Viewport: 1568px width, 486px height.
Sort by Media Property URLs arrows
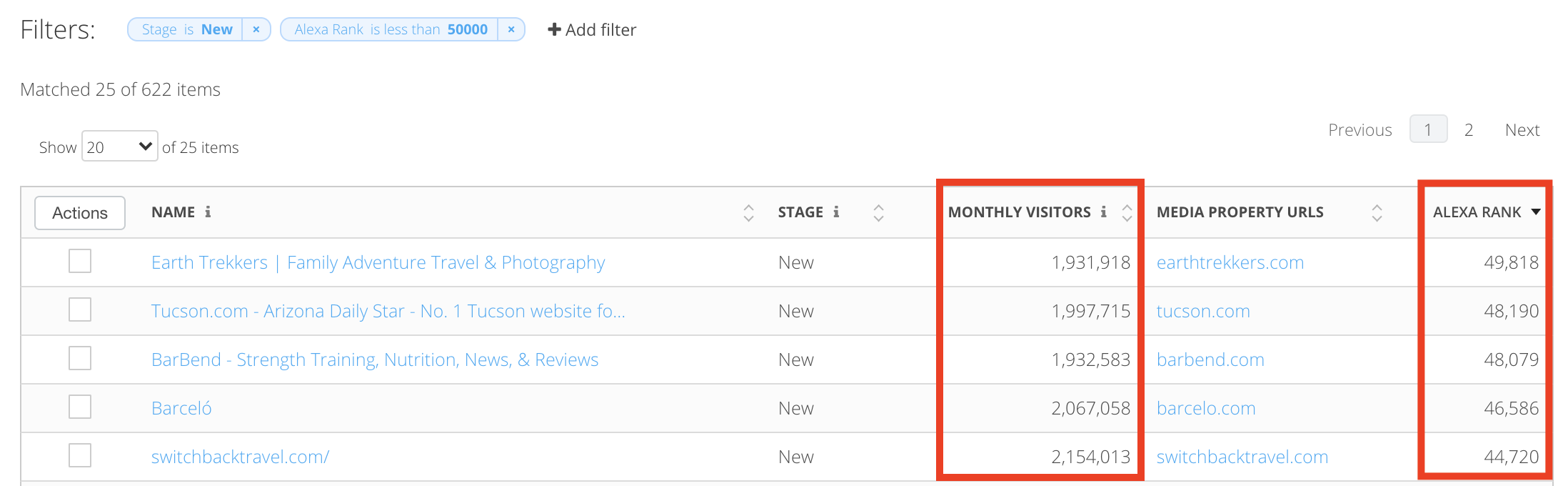[1377, 213]
